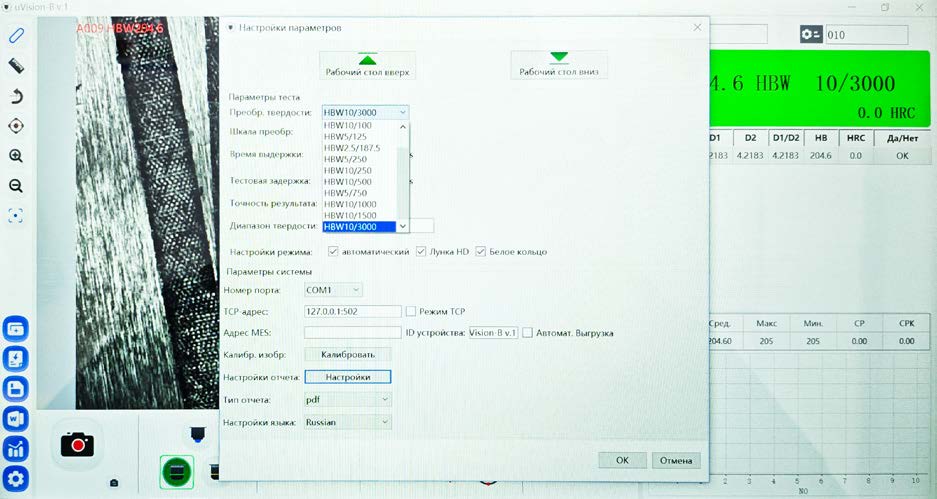Viewport: 937px width, 499px height.
Task: Open settings with the blue gear icon
Action: 16,479
